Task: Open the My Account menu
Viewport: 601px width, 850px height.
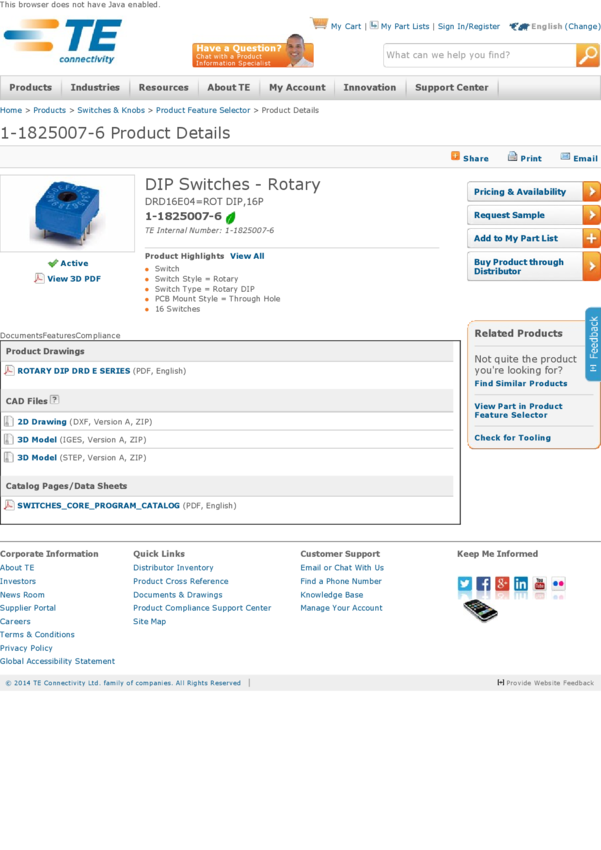Action: [298, 87]
